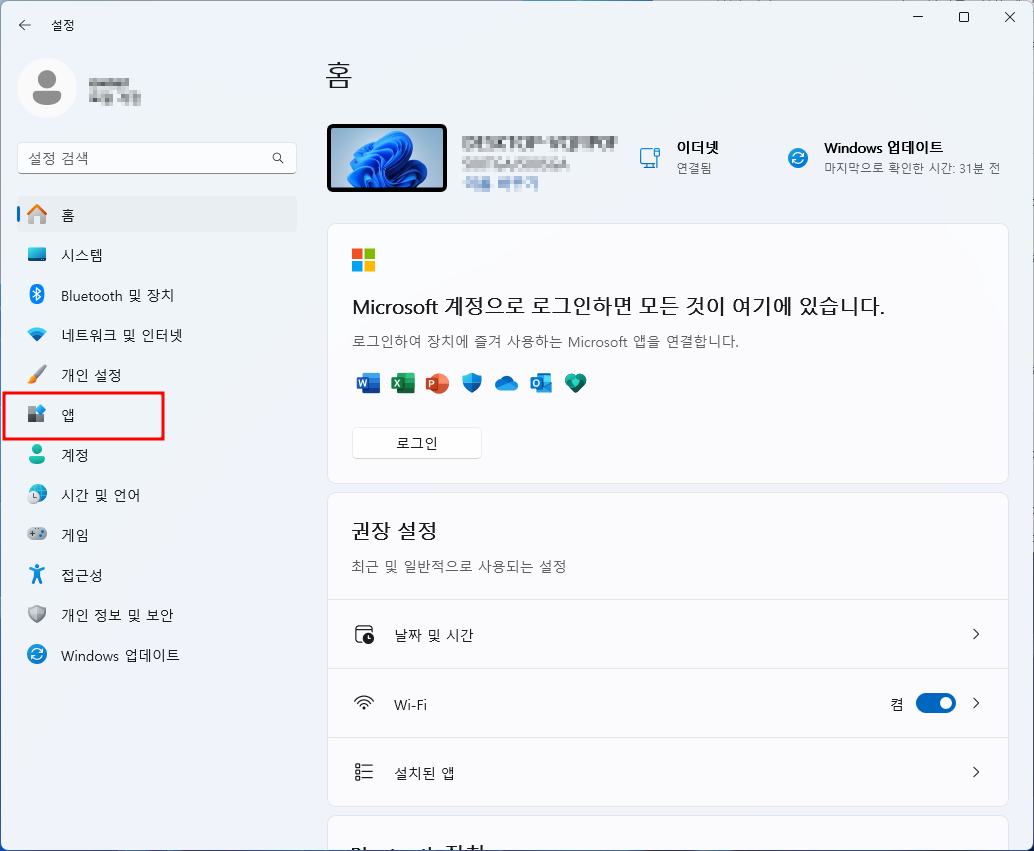Click the 시스템 monitor icon

click(x=37, y=254)
